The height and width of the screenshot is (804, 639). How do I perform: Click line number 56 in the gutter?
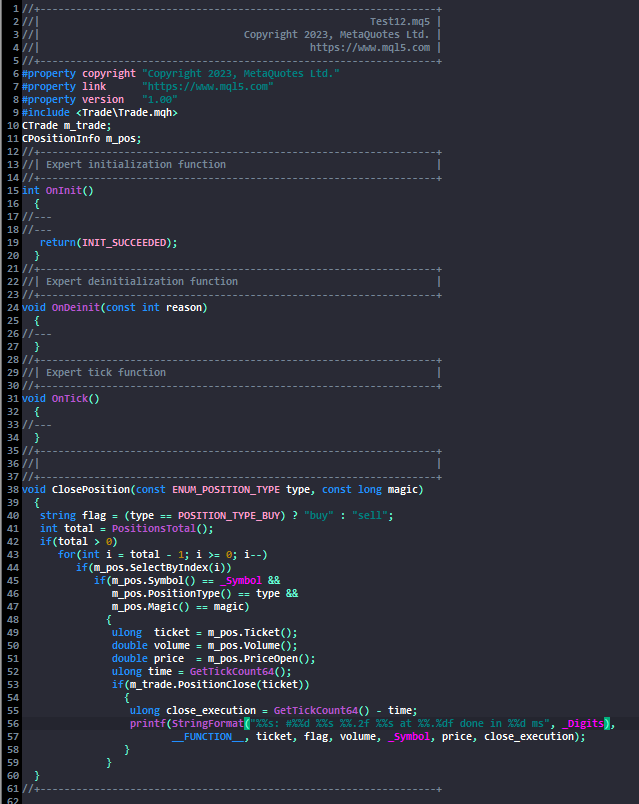click(x=13, y=724)
